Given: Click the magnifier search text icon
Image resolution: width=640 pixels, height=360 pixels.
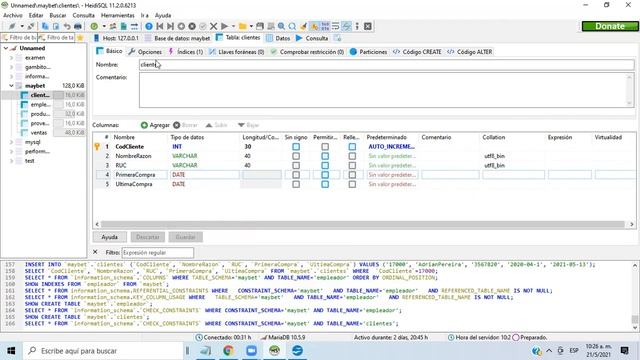Looking at the screenshot, I should [x=282, y=27].
